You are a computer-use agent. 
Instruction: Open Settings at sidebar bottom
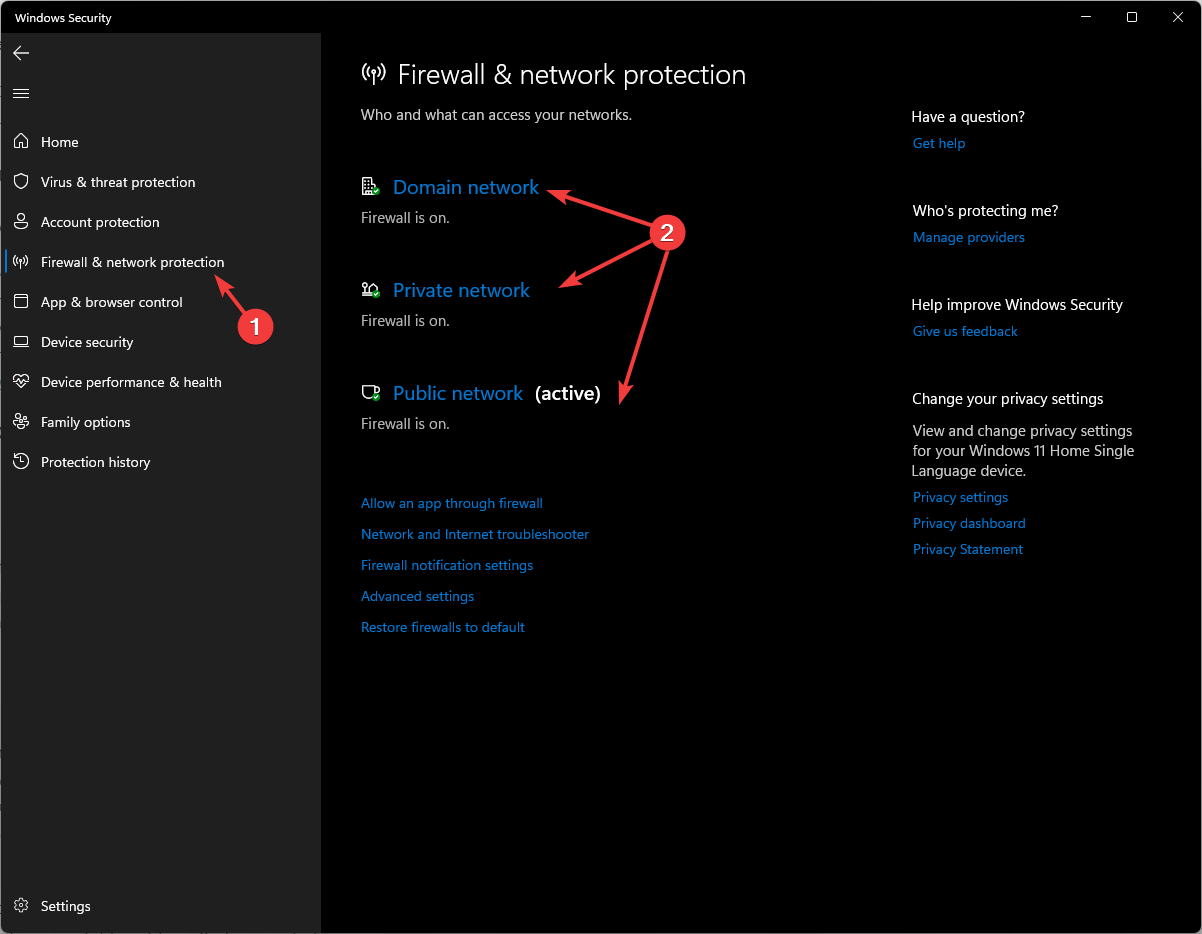(x=66, y=906)
